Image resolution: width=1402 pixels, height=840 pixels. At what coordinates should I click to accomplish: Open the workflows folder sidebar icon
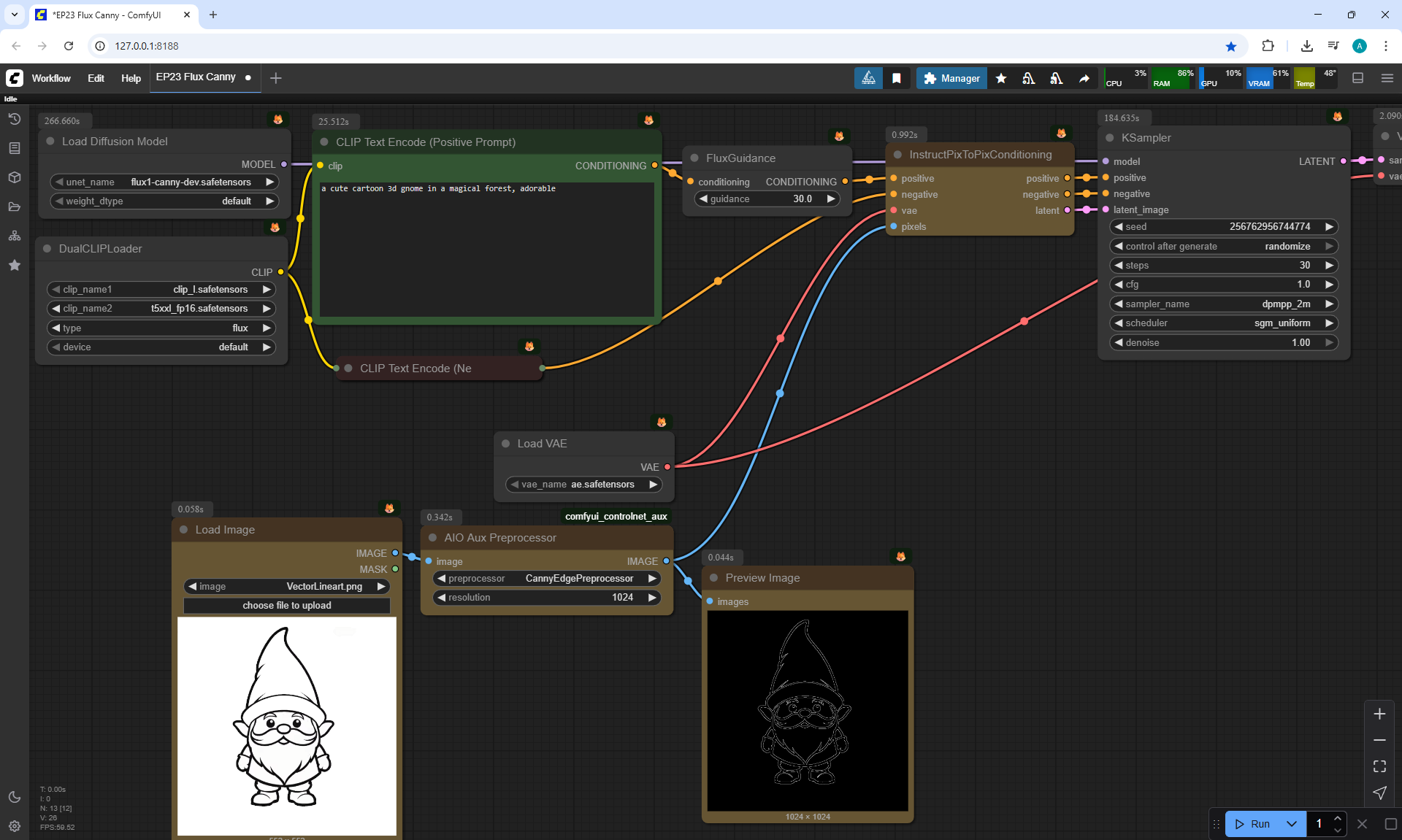[14, 207]
